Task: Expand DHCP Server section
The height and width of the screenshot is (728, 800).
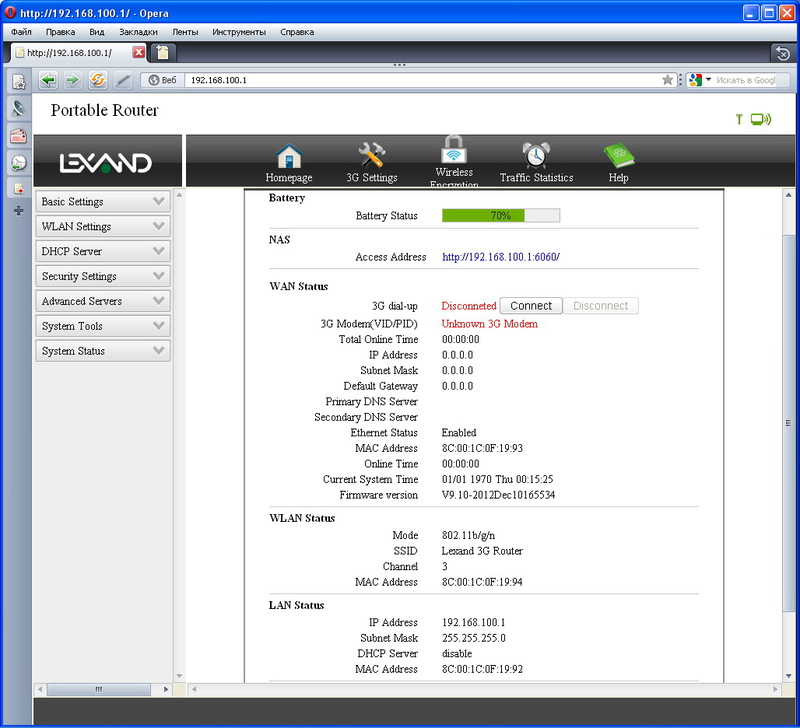Action: point(103,252)
